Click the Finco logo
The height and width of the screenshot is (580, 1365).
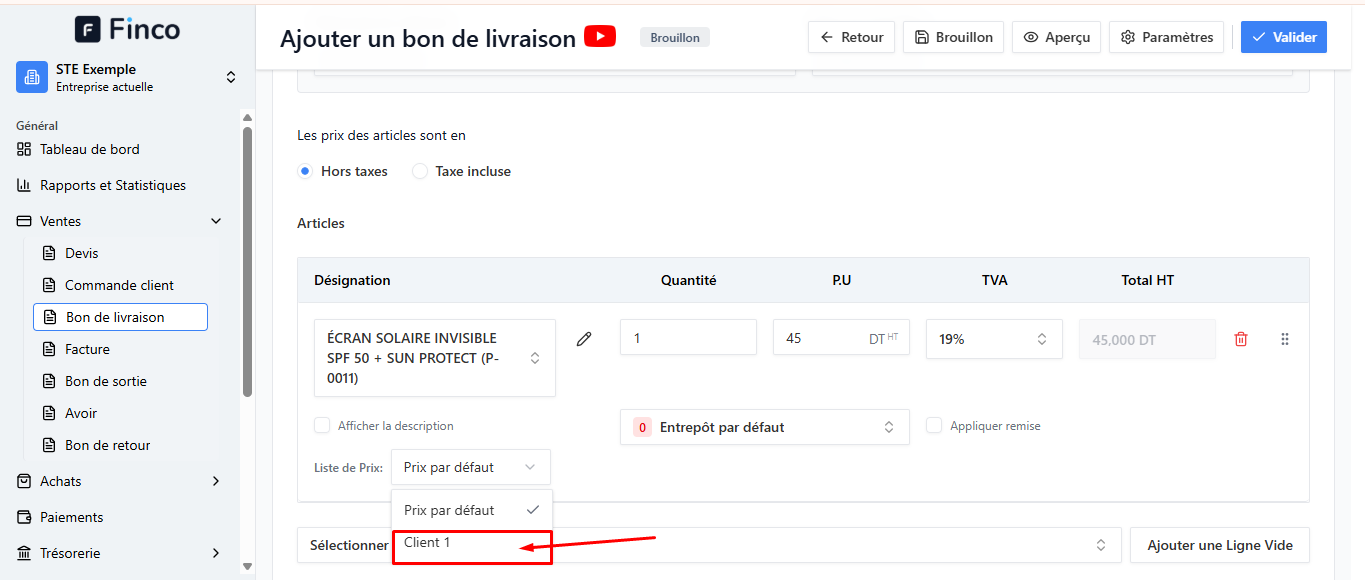128,29
